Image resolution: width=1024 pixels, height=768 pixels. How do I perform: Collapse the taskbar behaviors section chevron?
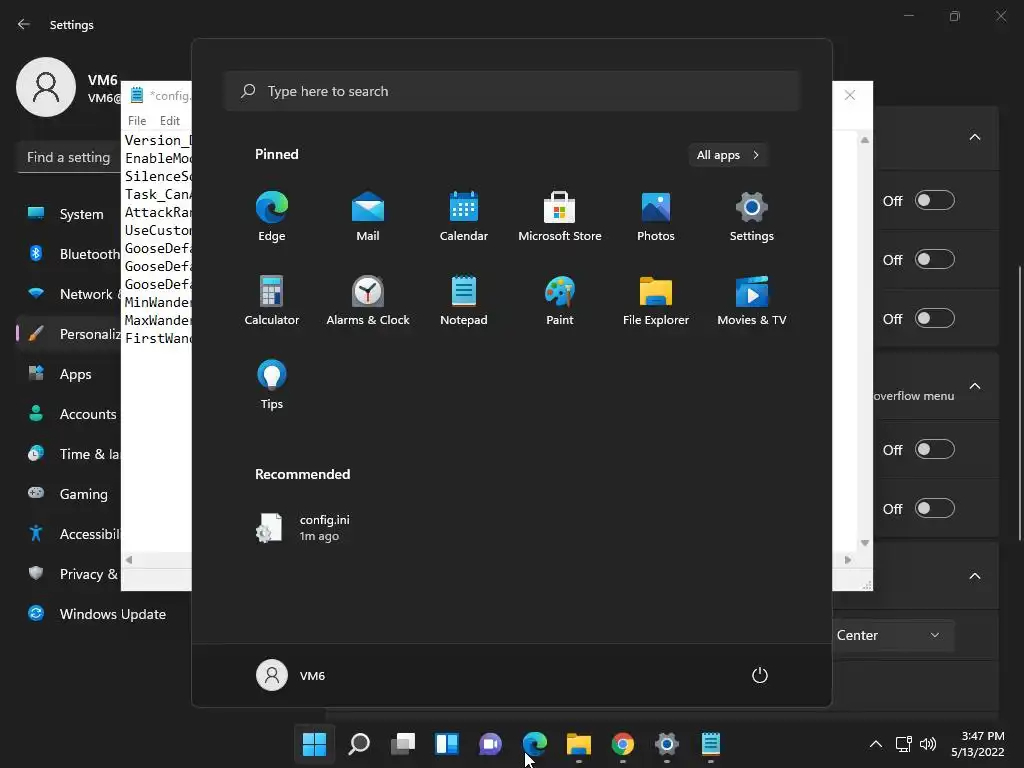click(x=974, y=576)
